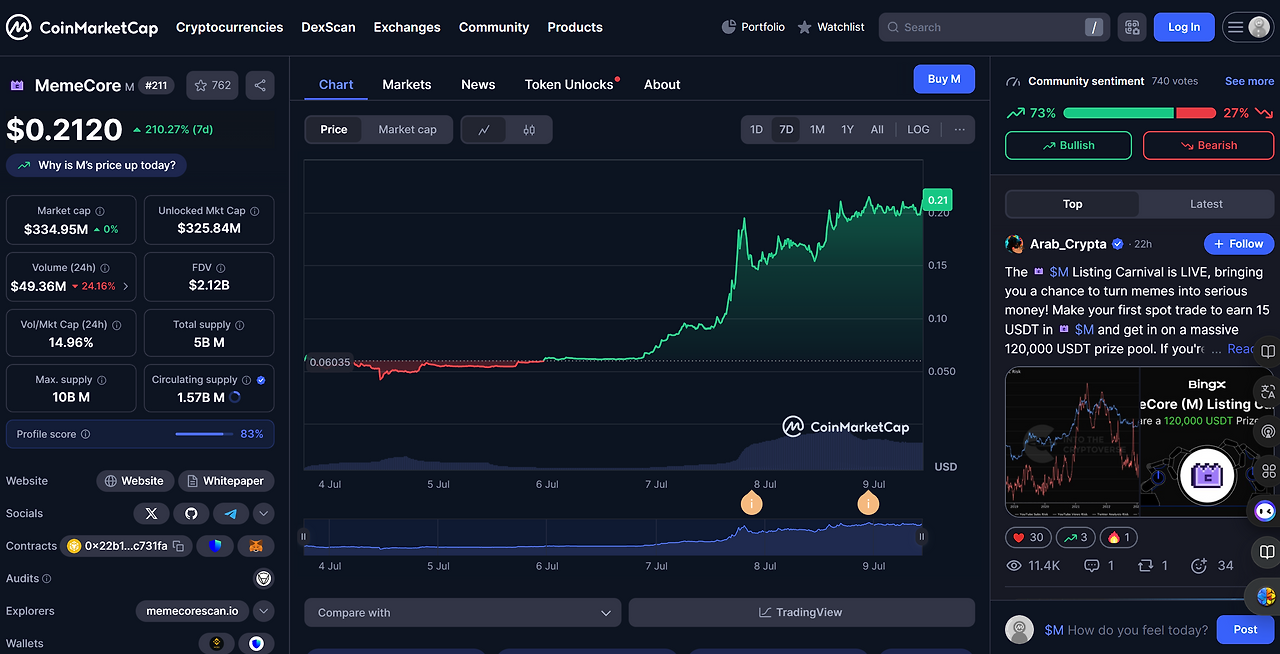1280x654 pixels.
Task: Open chart more options ellipsis
Action: click(959, 129)
